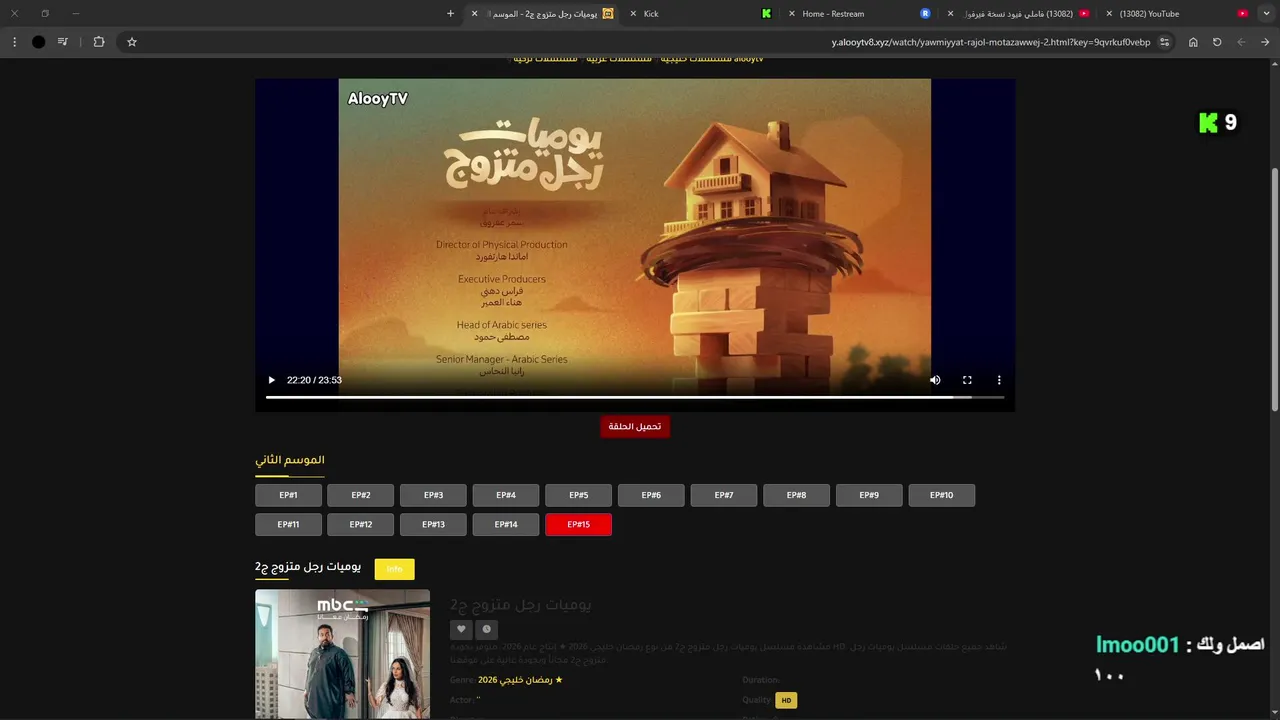Close the يوميات رجل متزوج active tab

point(474,14)
